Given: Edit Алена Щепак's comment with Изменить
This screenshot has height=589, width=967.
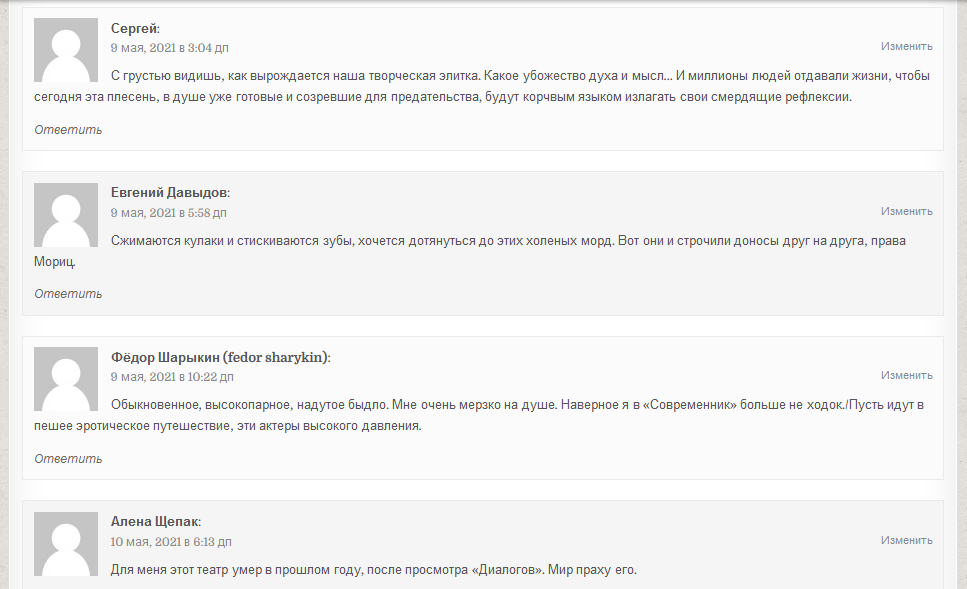Looking at the screenshot, I should (x=907, y=540).
